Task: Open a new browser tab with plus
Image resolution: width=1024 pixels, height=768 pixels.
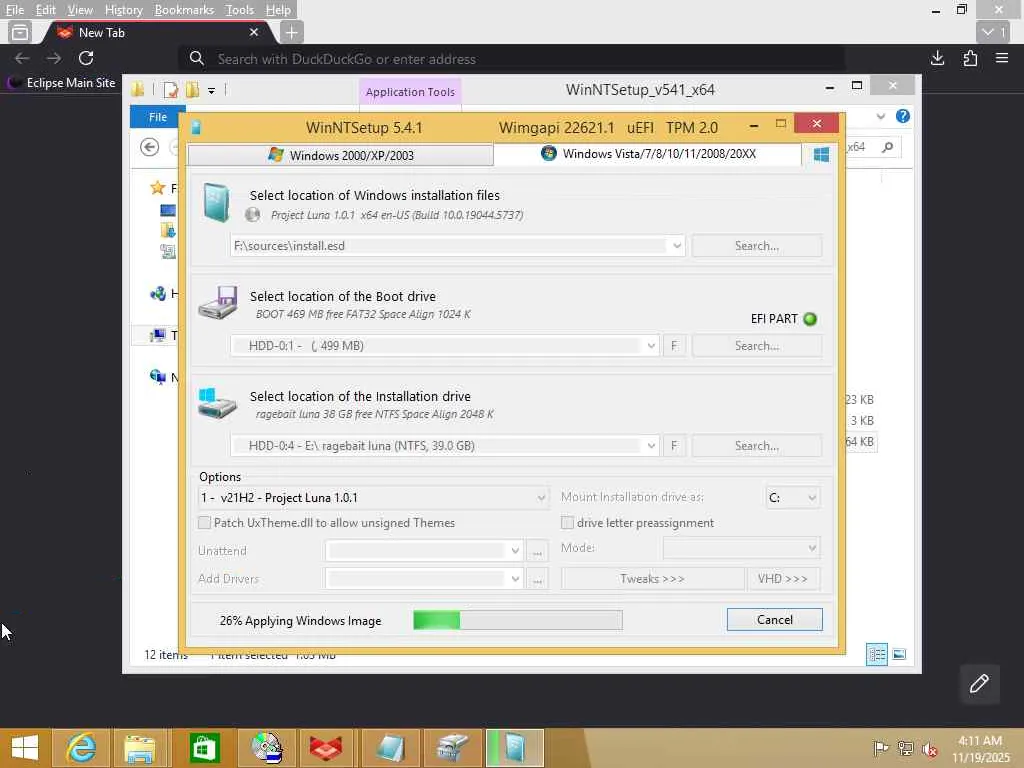Action: pyautogui.click(x=291, y=32)
